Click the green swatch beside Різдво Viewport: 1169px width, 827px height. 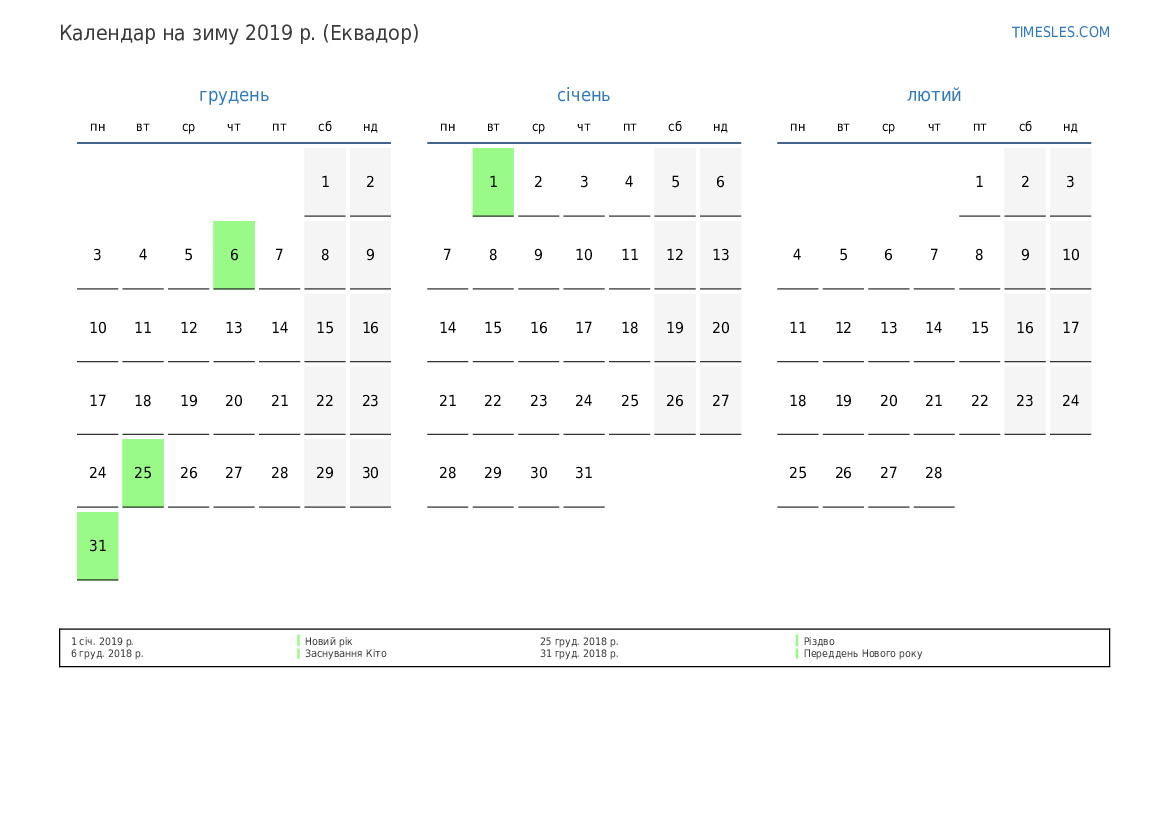(x=797, y=641)
